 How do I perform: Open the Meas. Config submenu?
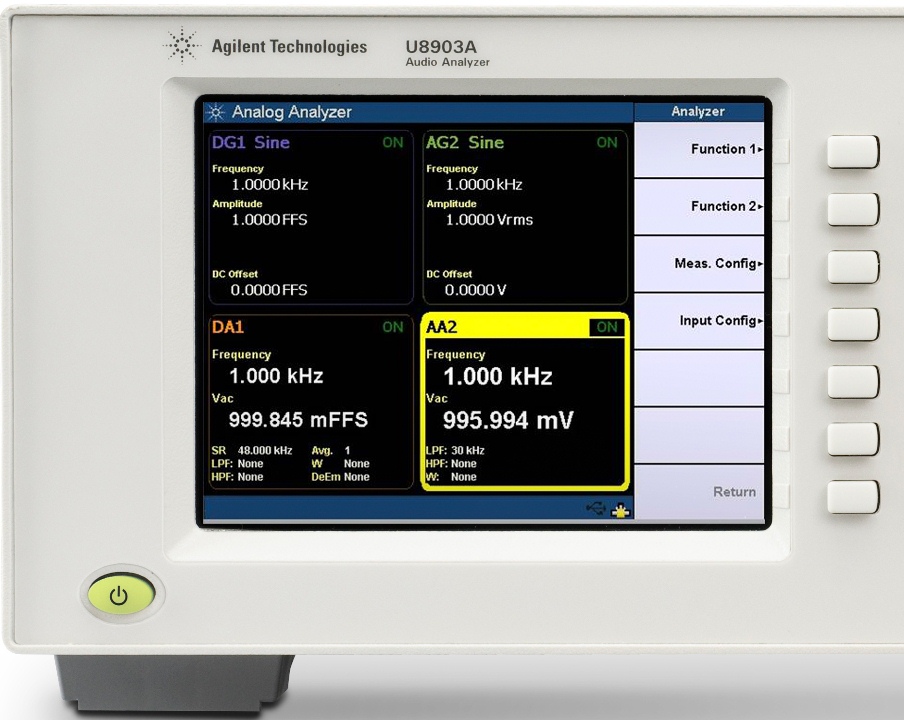pos(699,264)
